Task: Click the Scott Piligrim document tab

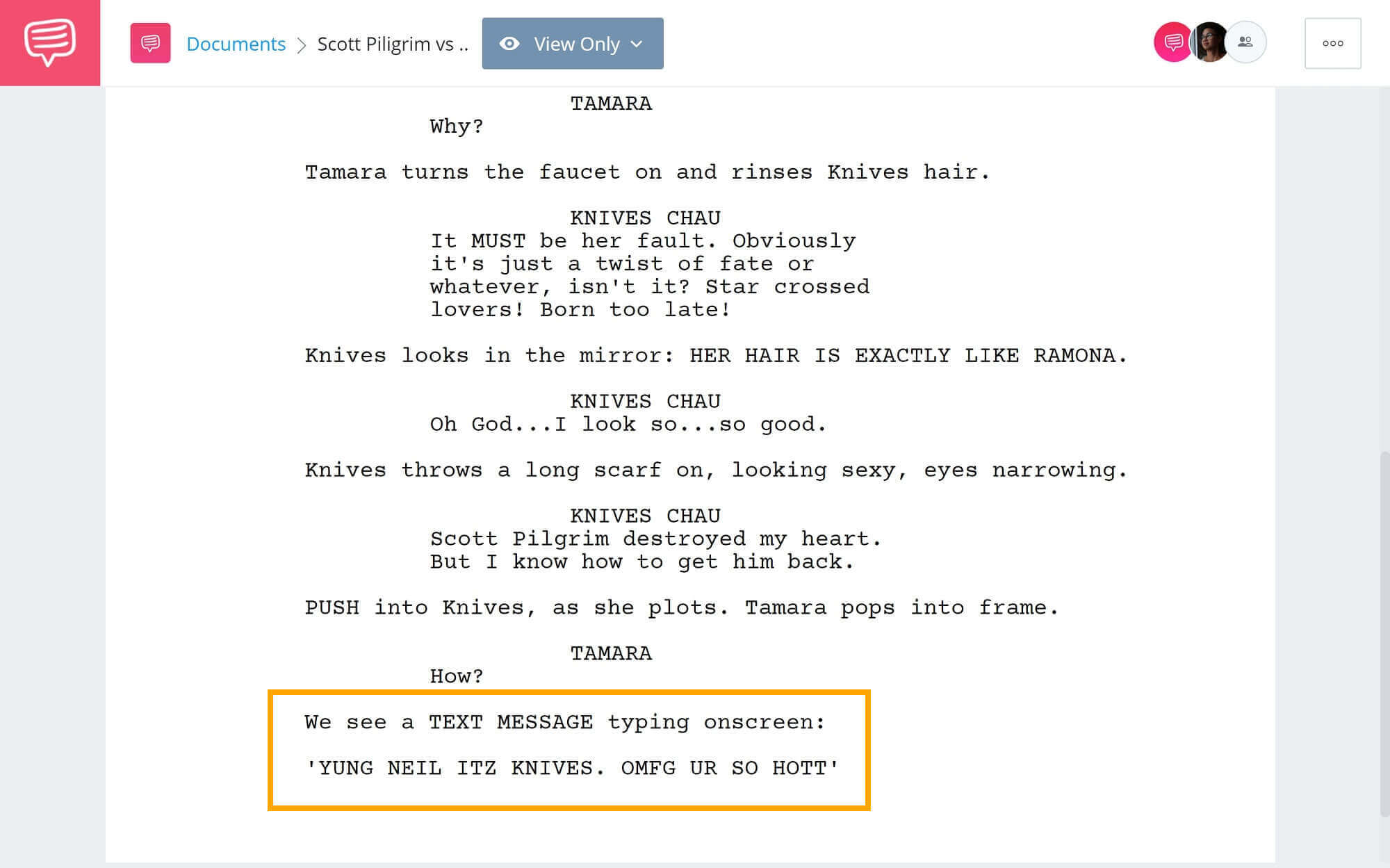Action: coord(392,42)
